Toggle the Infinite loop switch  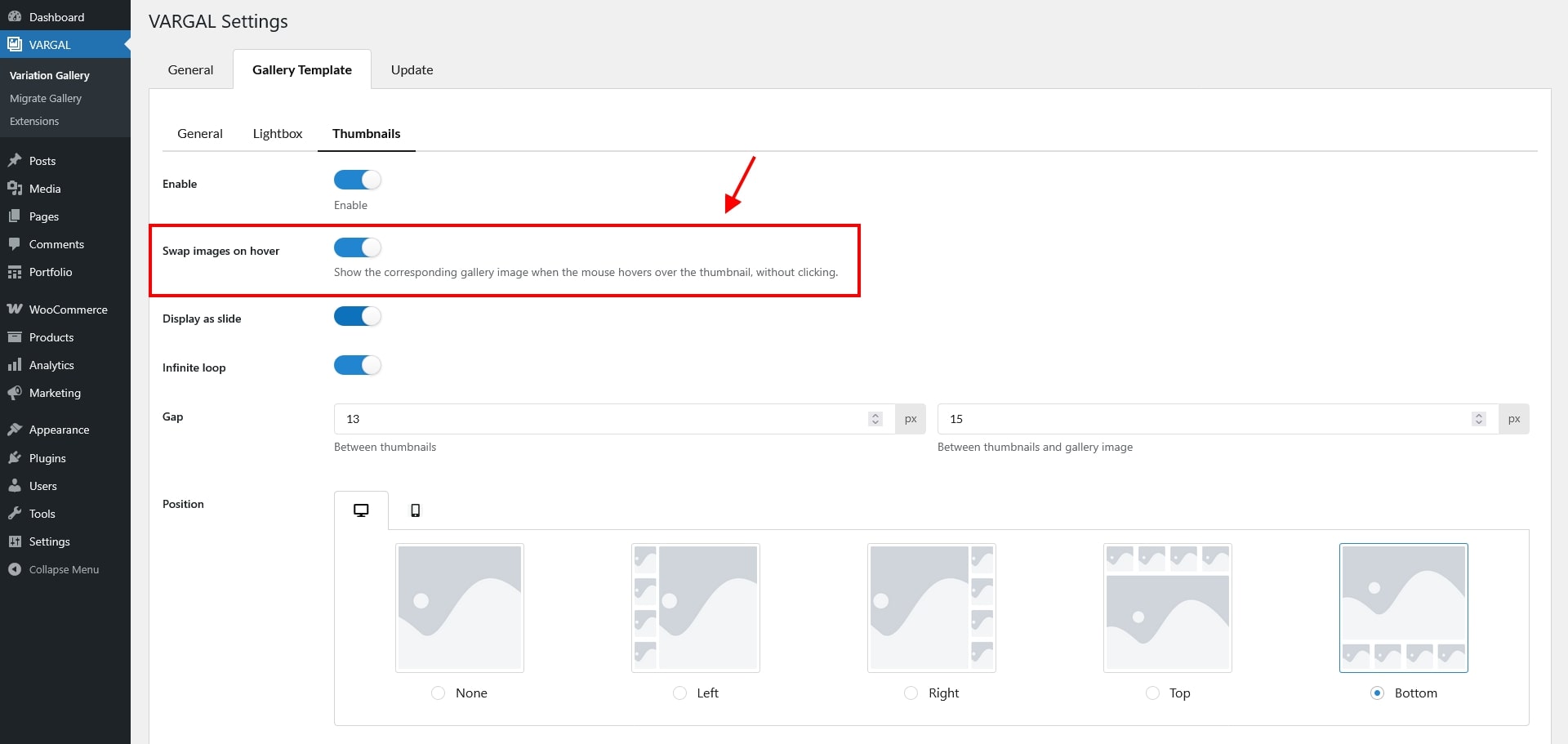click(358, 365)
